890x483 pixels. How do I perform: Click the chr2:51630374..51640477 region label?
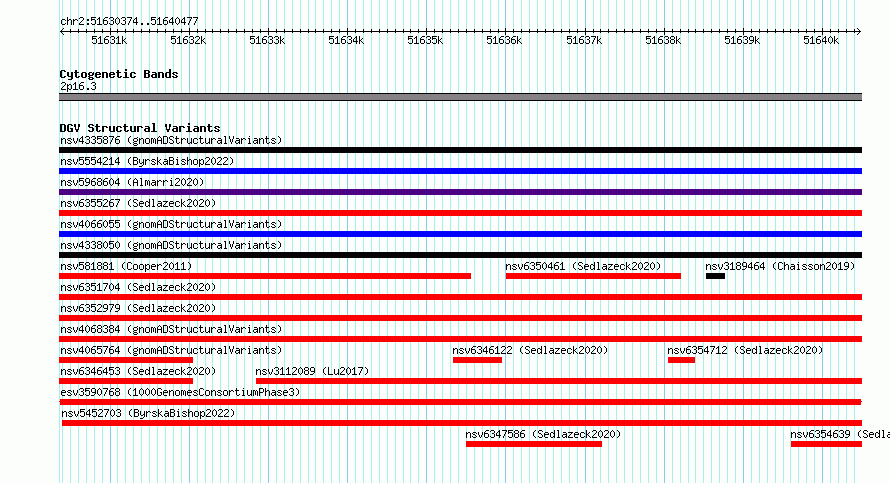129,22
